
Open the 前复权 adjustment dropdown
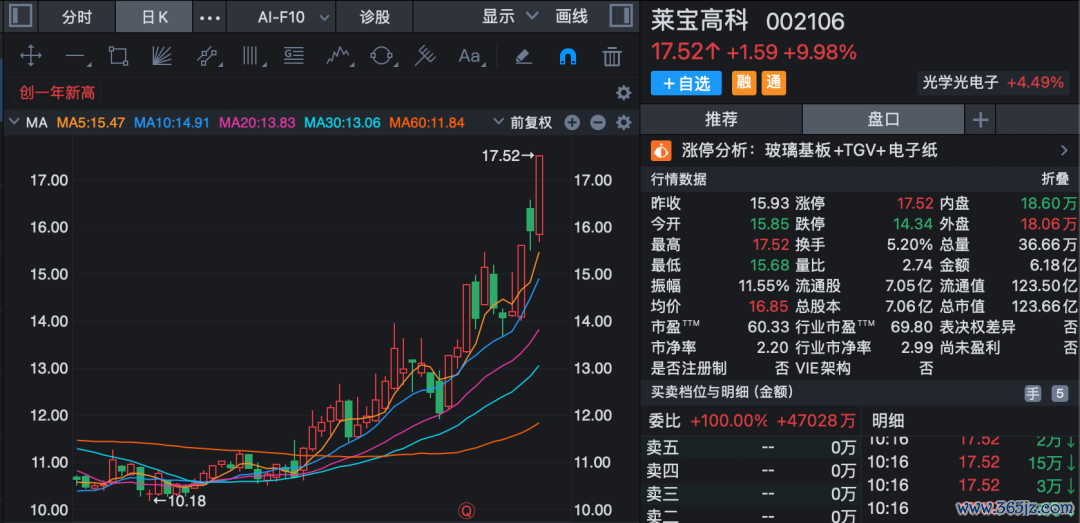click(x=523, y=123)
